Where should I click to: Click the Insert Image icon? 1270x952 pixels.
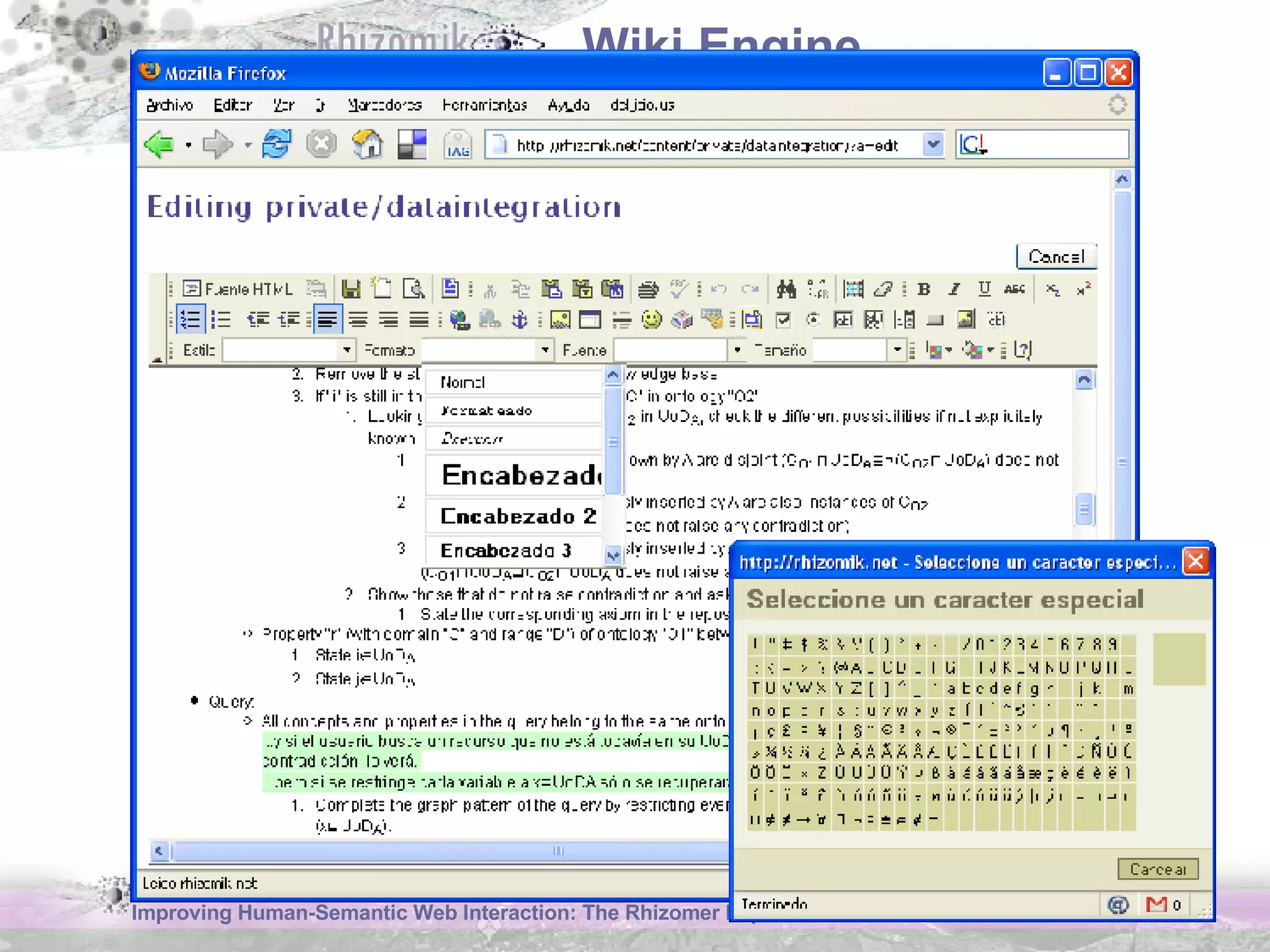pos(560,320)
